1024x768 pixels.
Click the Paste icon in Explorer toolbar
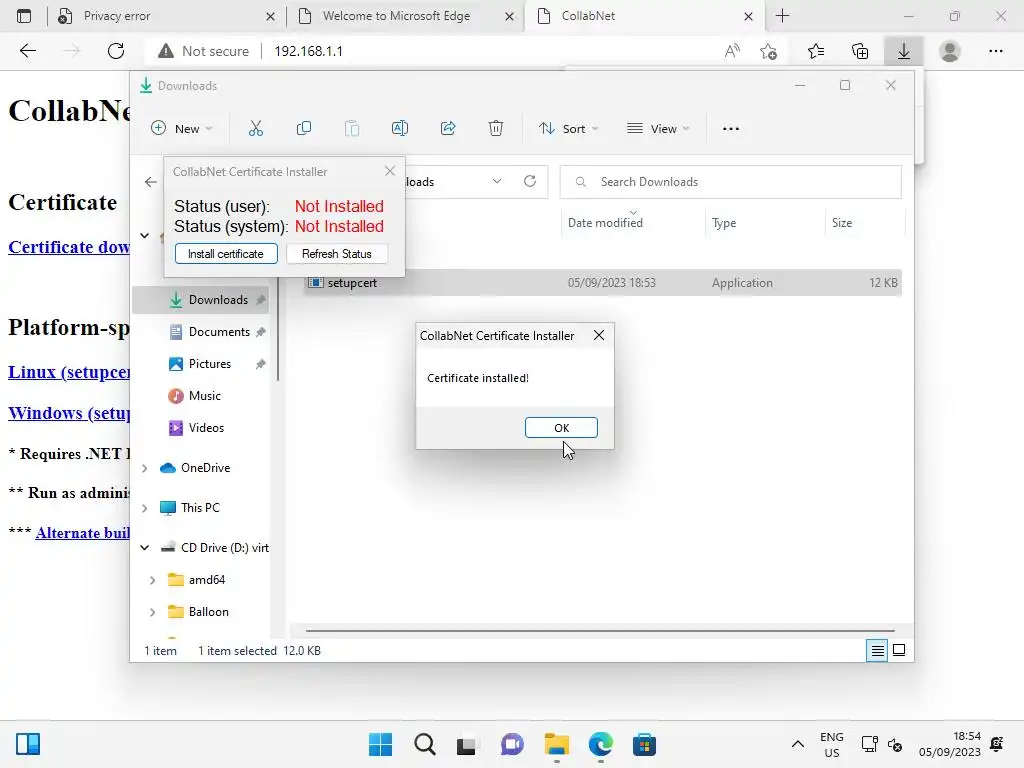[352, 129]
